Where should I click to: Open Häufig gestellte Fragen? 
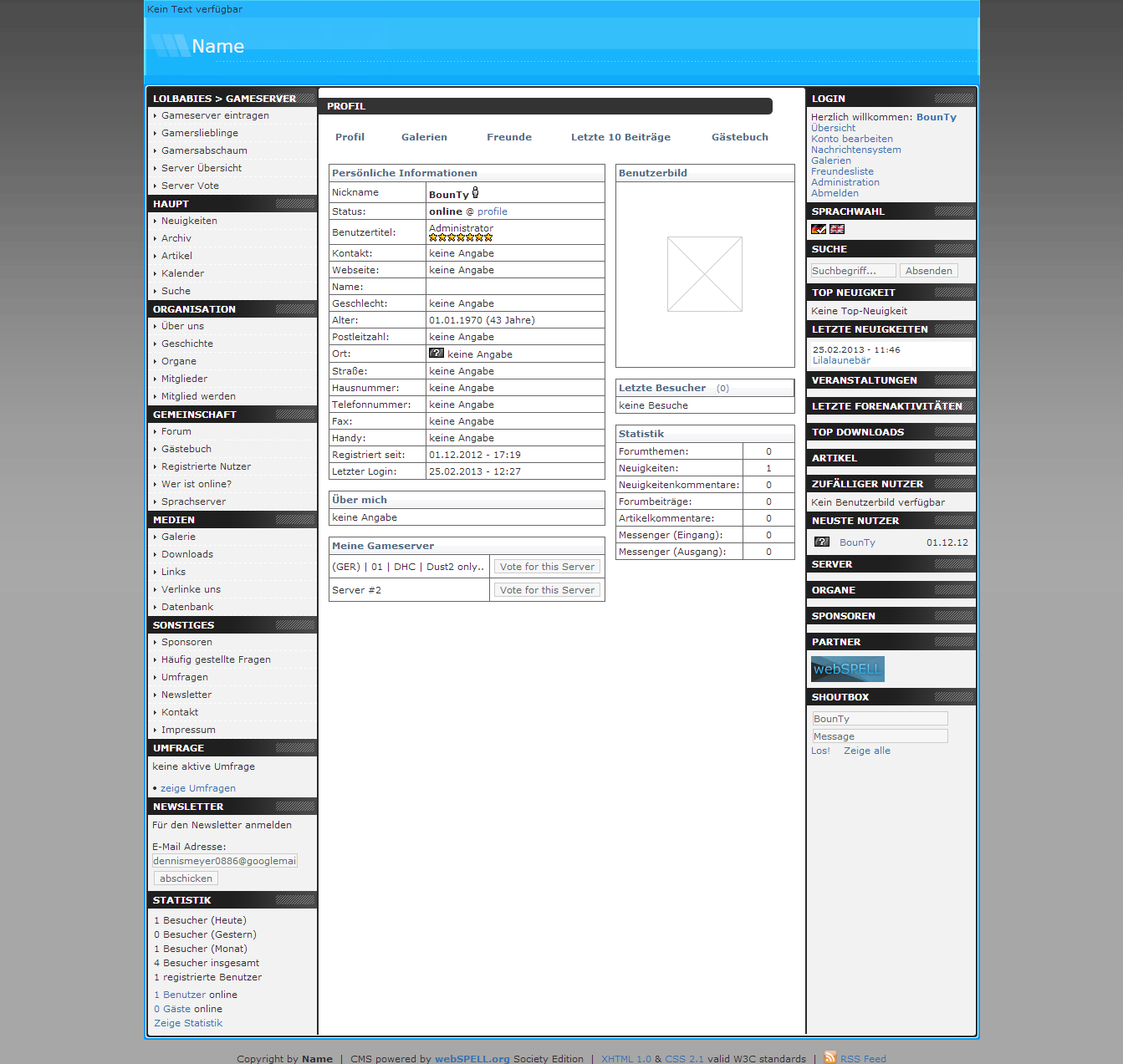(x=216, y=659)
